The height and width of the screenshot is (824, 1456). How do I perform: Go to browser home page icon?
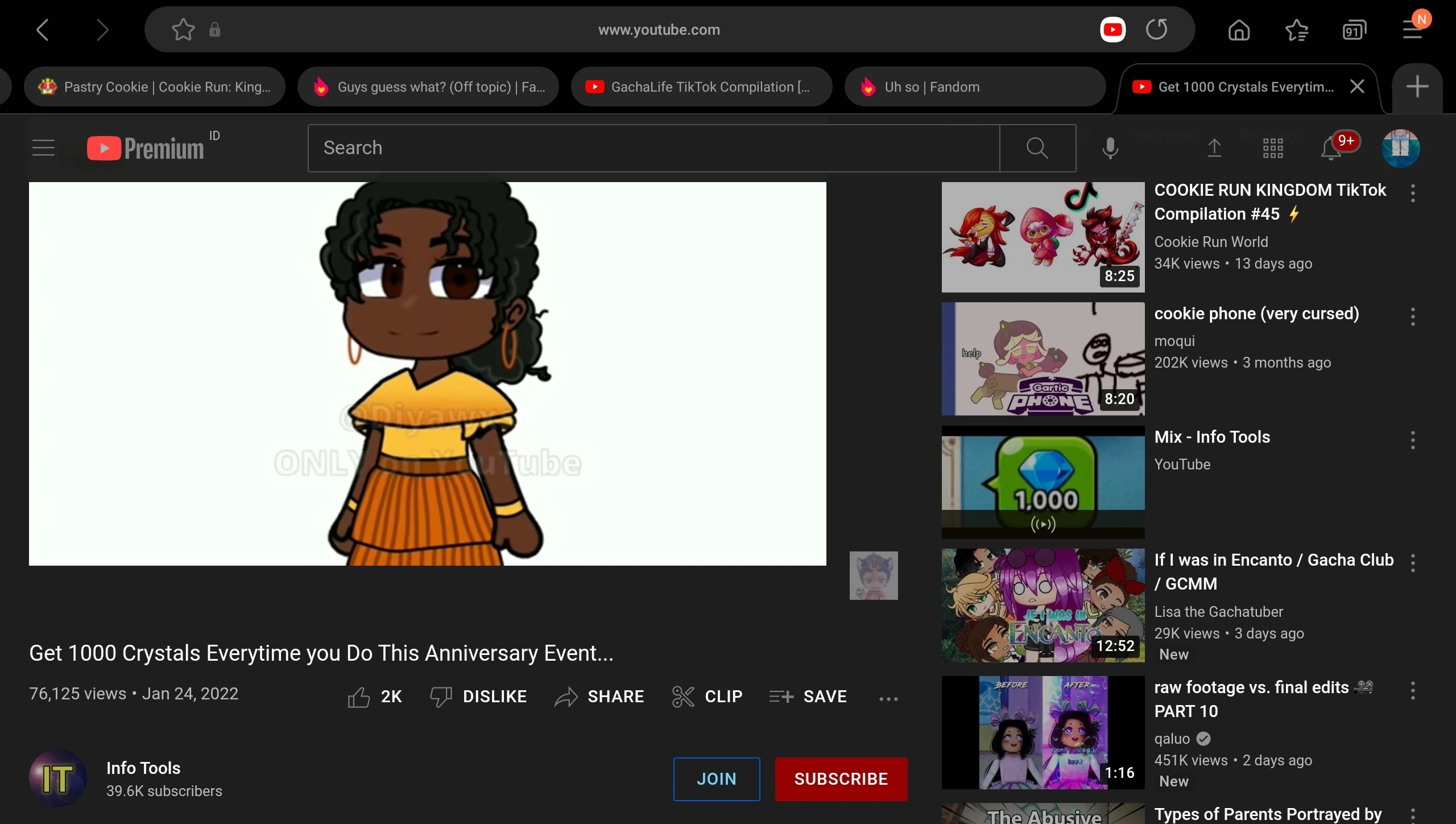[x=1239, y=30]
